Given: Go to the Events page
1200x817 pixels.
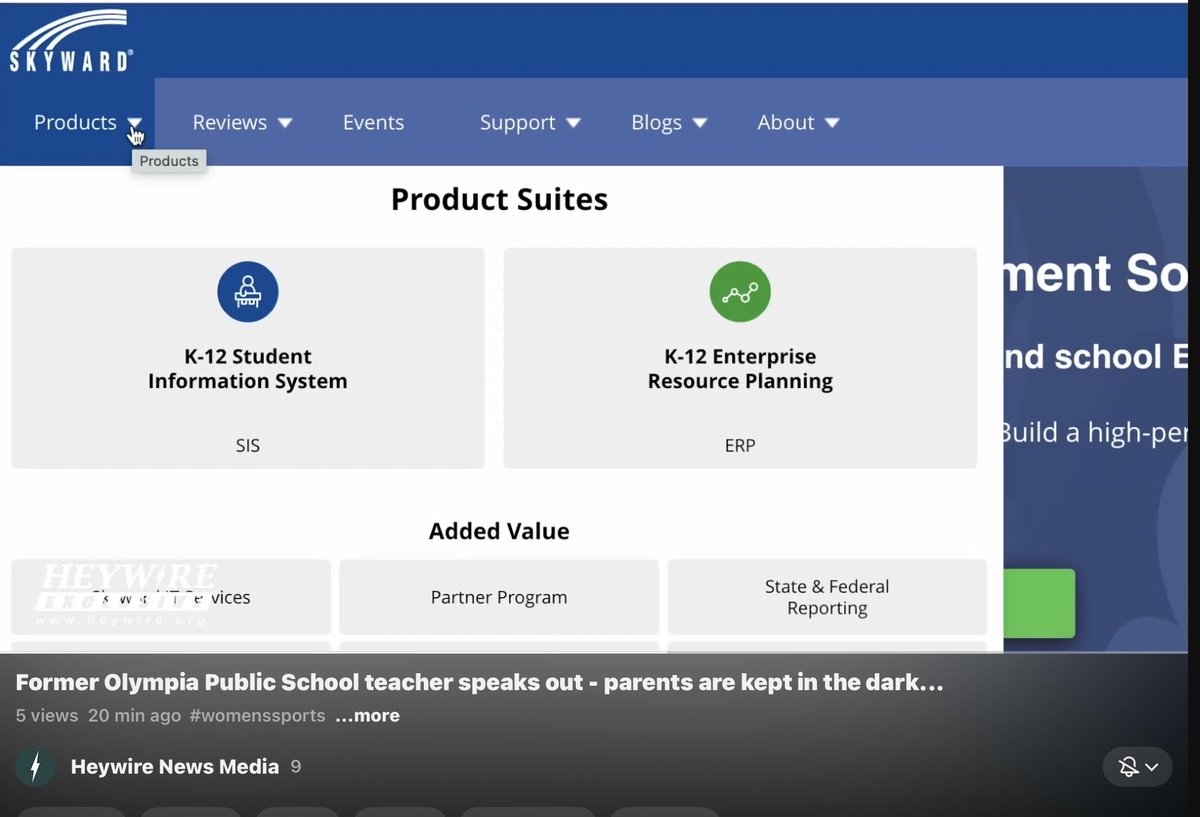Looking at the screenshot, I should click(x=373, y=122).
